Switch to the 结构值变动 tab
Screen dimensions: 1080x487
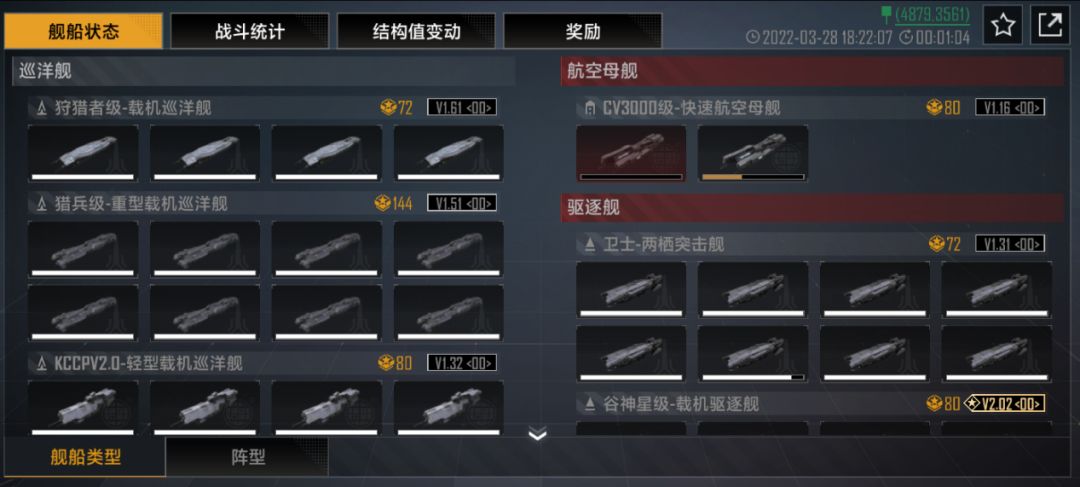click(x=416, y=31)
